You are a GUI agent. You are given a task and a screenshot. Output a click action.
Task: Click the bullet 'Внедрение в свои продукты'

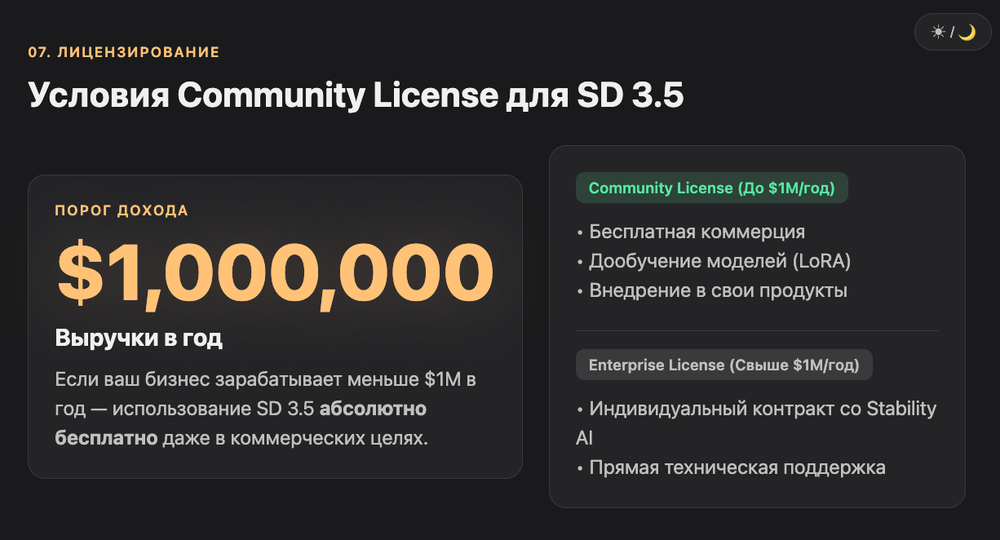click(x=712, y=291)
